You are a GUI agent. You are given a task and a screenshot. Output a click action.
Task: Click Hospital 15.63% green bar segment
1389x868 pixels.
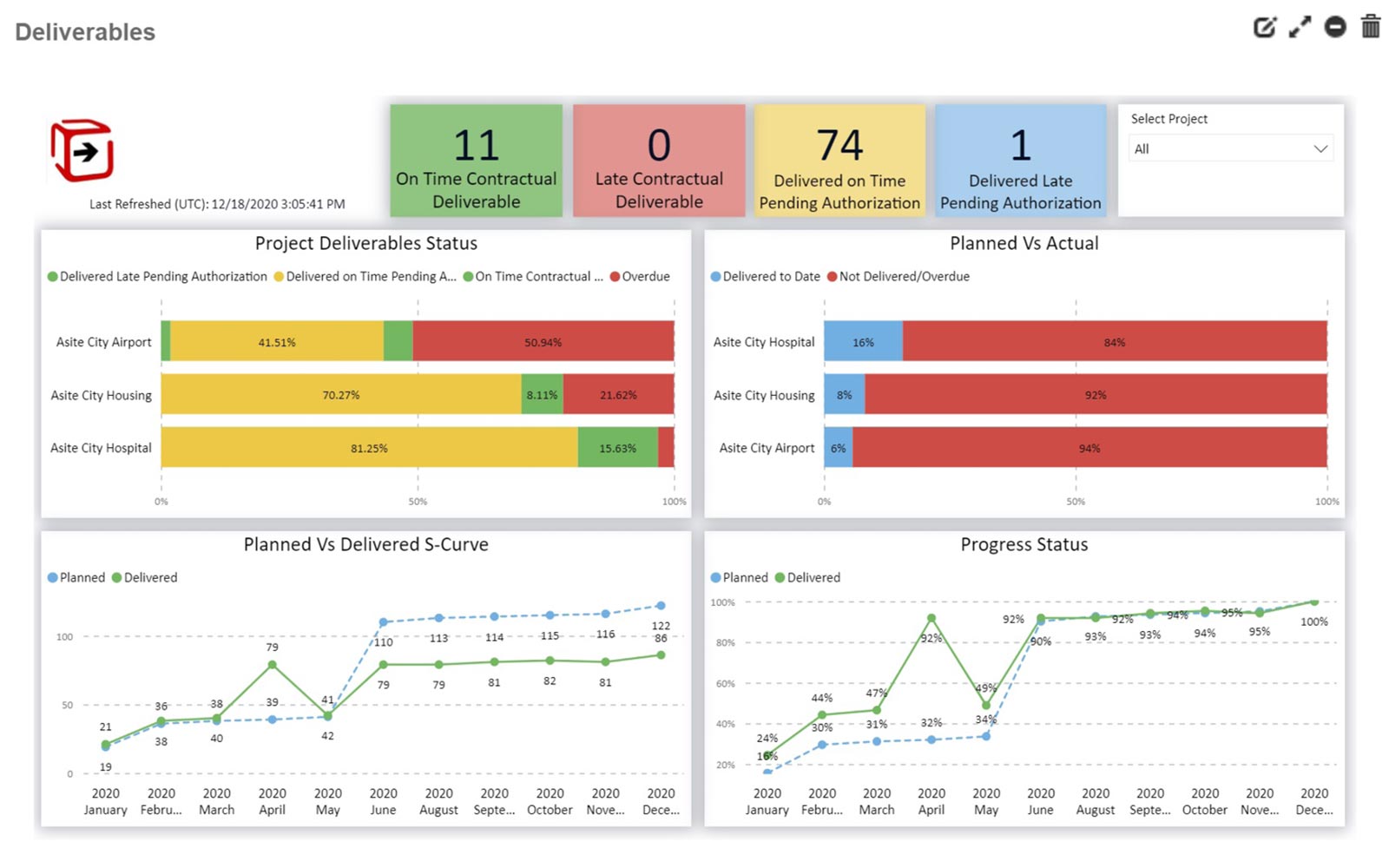pos(618,447)
